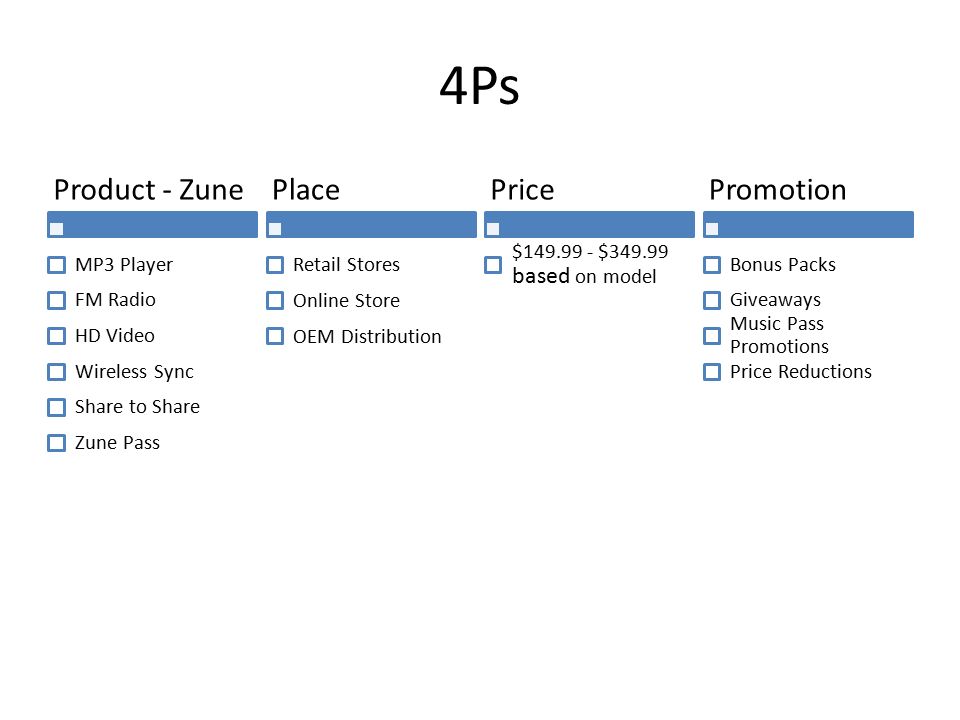Check the $149.99 - $349.99 price checkbox
Screen dimensions: 960x720
coord(493,265)
